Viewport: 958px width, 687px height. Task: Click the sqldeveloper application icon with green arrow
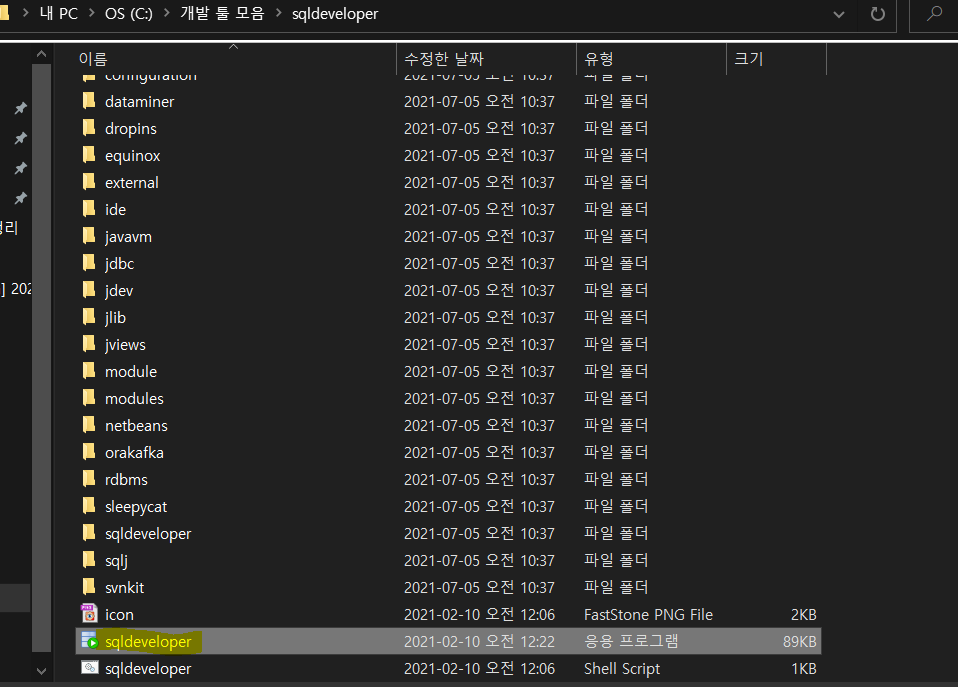point(90,641)
